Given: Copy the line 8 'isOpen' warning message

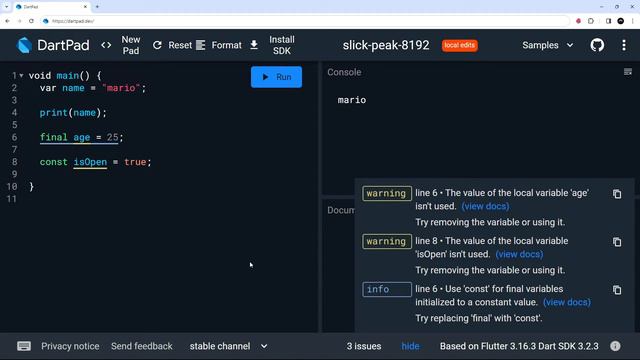Looking at the screenshot, I should click(x=617, y=242).
